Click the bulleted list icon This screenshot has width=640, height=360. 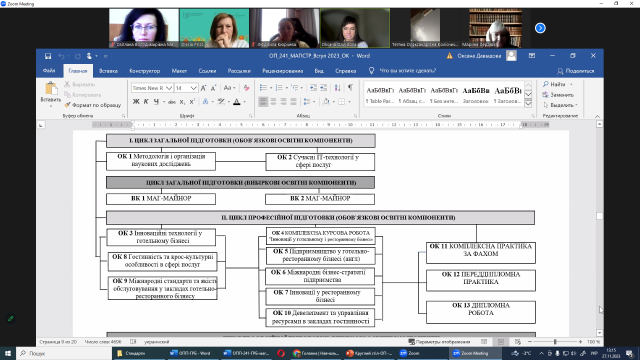tap(263, 88)
